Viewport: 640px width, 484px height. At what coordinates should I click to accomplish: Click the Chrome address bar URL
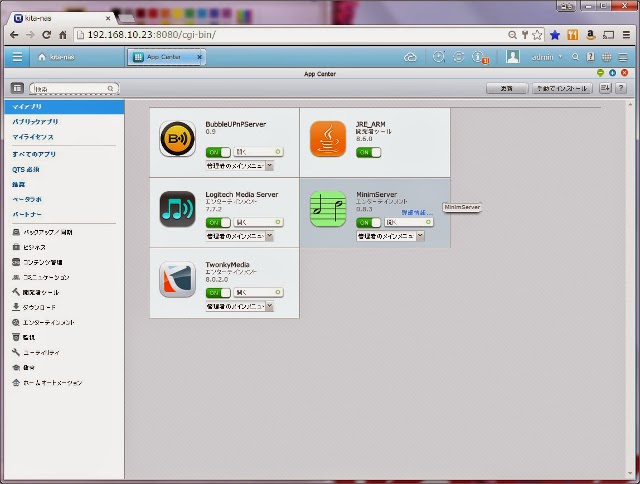click(x=152, y=35)
